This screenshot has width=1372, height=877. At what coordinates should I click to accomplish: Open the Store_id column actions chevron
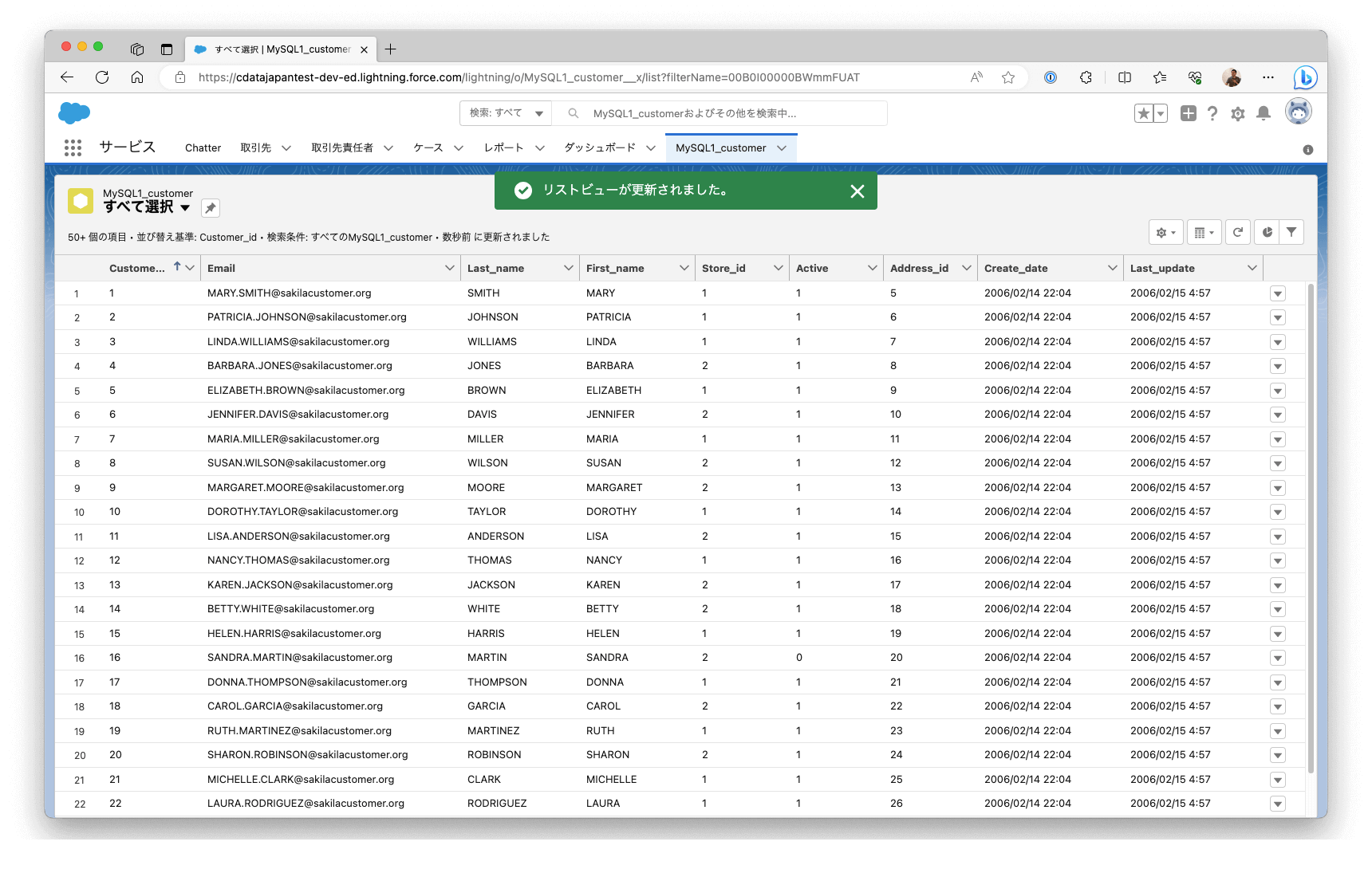point(779,269)
